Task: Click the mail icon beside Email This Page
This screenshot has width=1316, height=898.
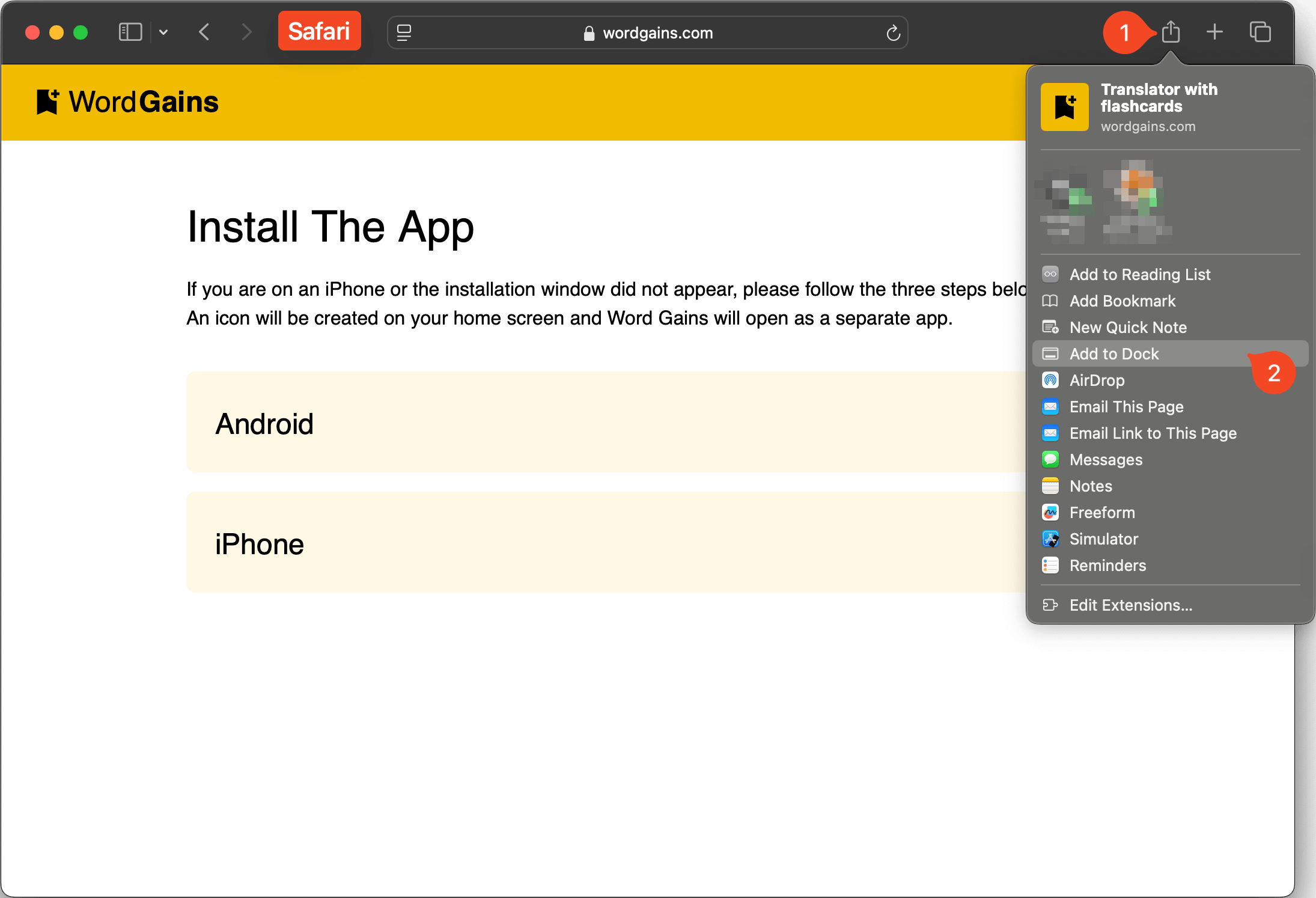Action: click(x=1050, y=406)
